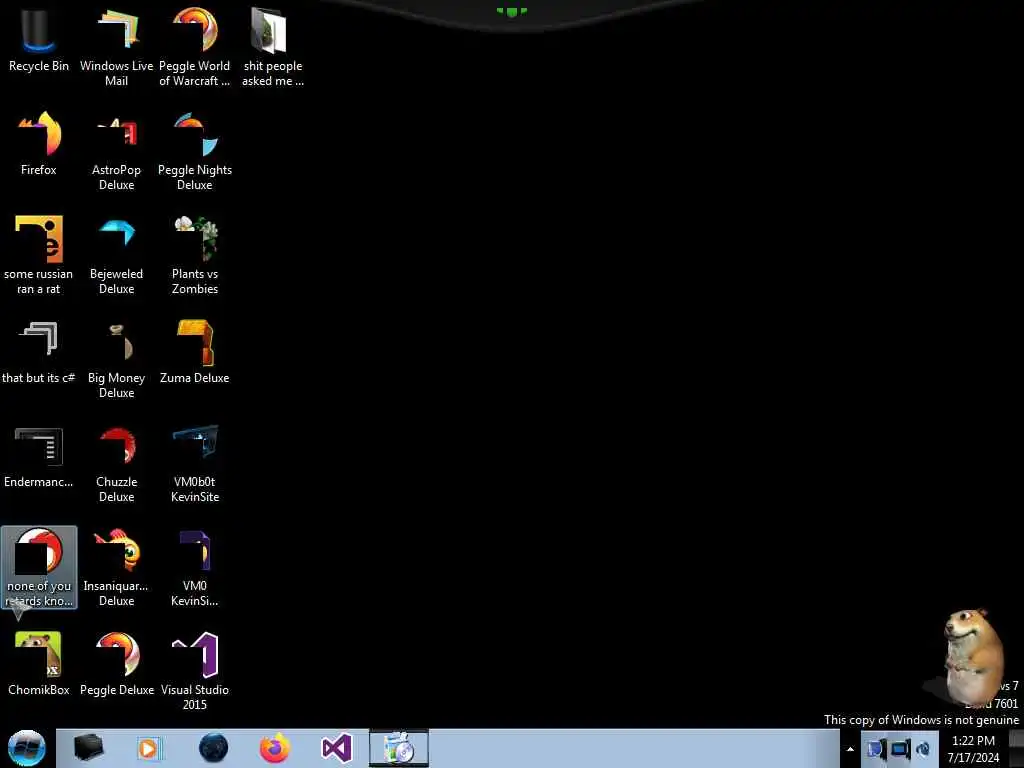Select the VM0b0t KevinSite icon
1024x768 pixels.
pos(195,464)
